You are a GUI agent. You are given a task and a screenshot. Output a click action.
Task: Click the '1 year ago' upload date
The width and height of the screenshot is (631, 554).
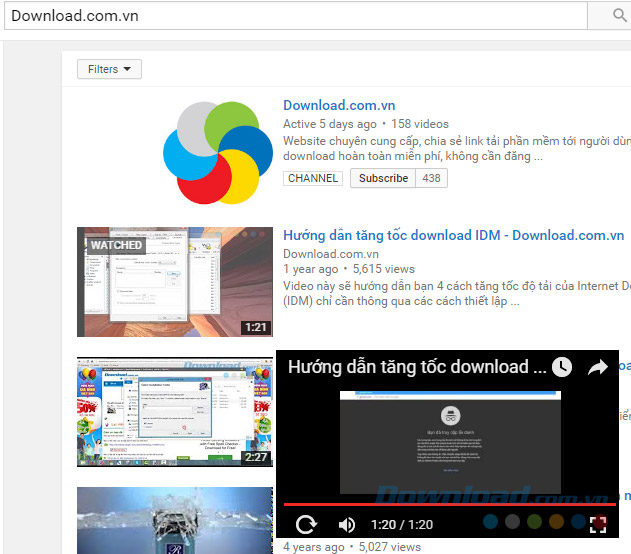311,269
